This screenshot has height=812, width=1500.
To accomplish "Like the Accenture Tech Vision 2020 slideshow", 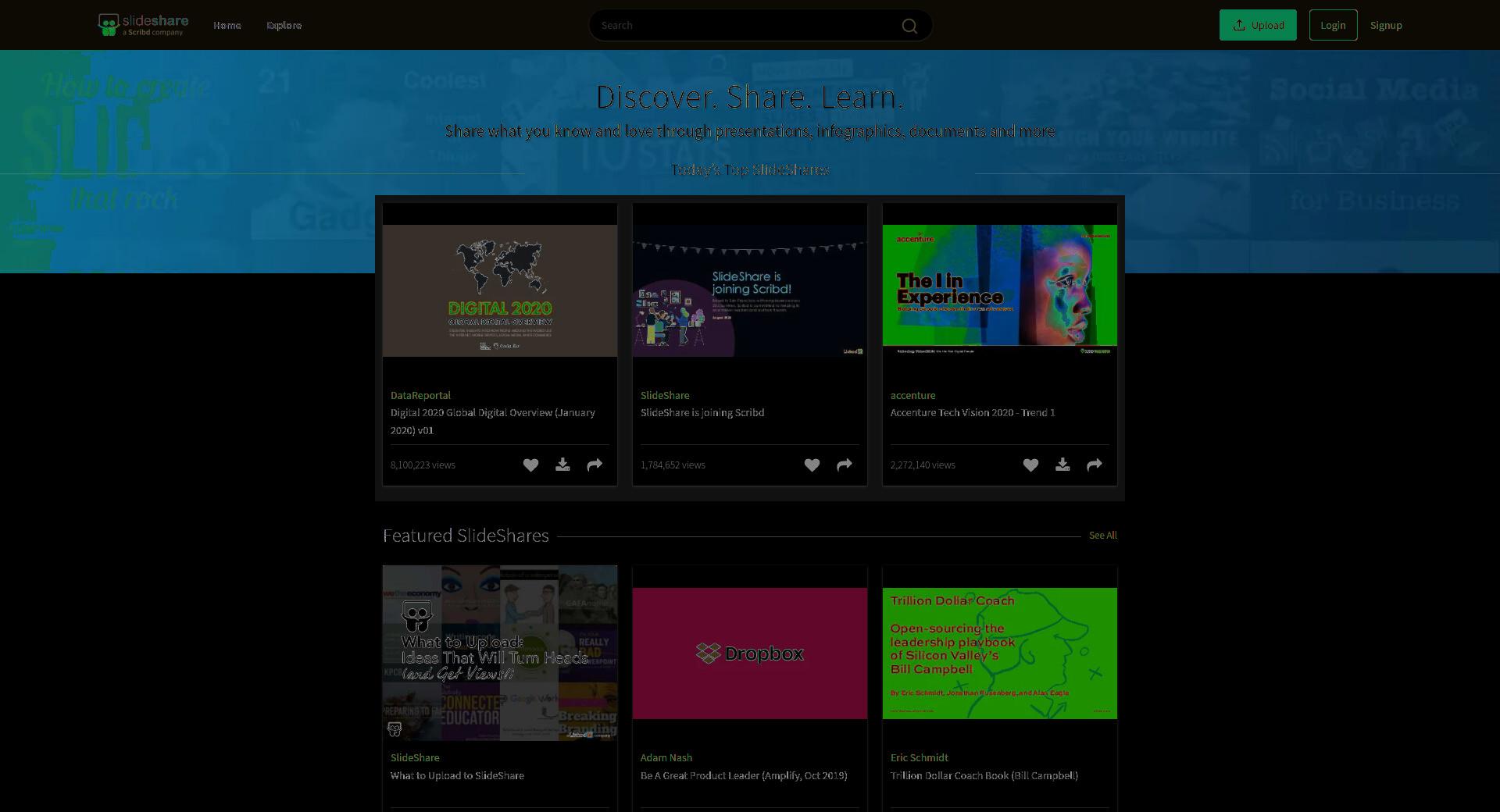I will 1030,465.
